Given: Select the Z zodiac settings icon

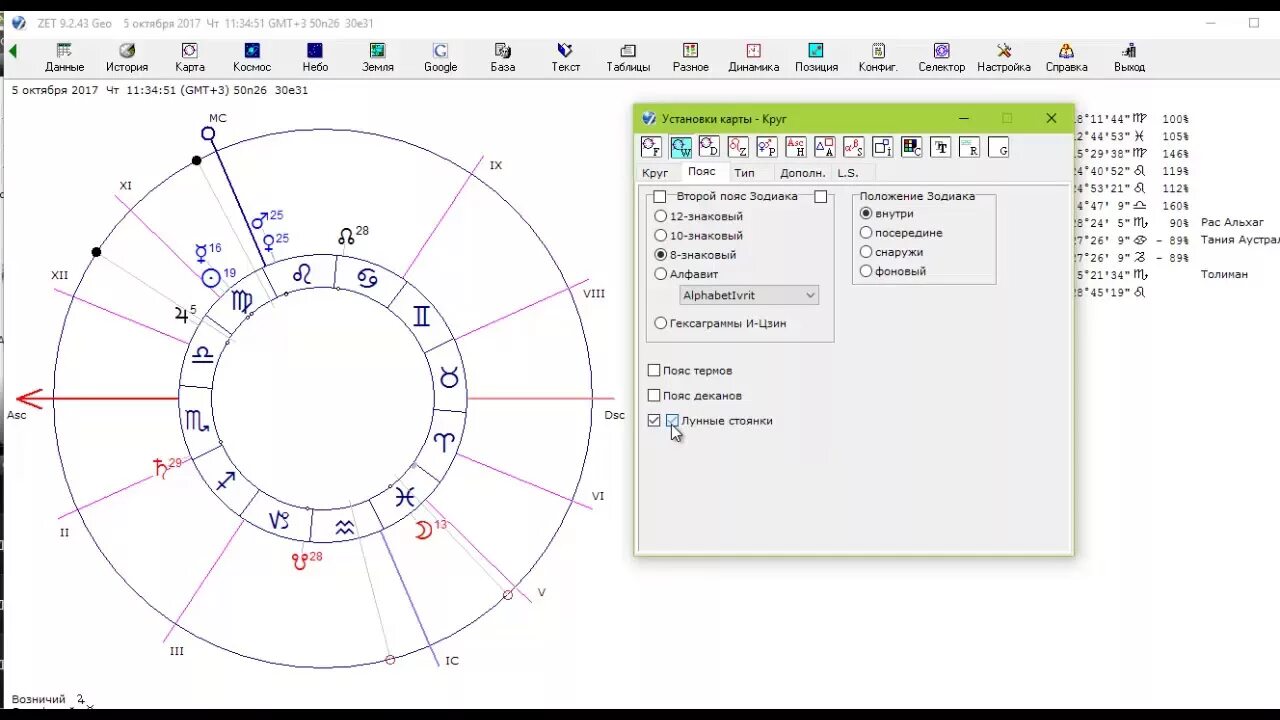Looking at the screenshot, I should (738, 147).
